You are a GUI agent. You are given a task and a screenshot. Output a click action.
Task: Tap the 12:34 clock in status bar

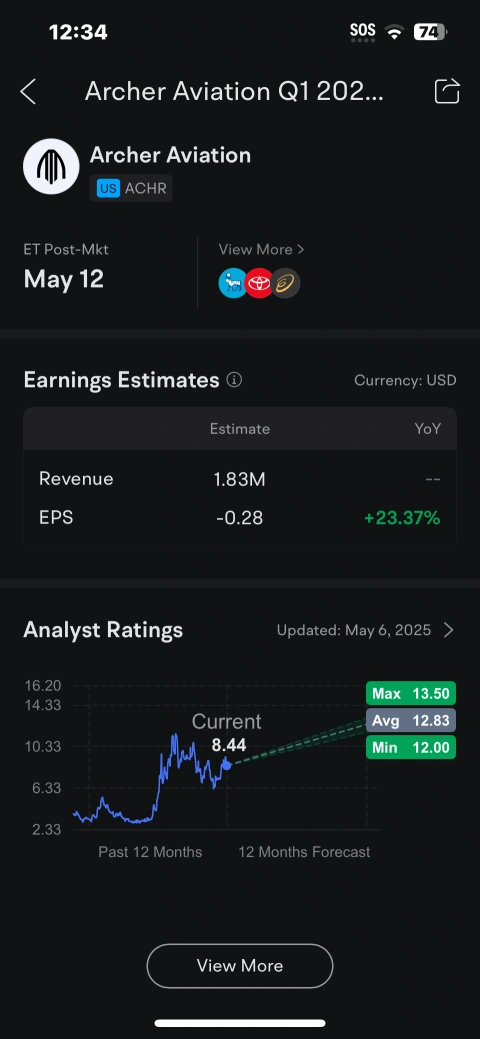78,32
